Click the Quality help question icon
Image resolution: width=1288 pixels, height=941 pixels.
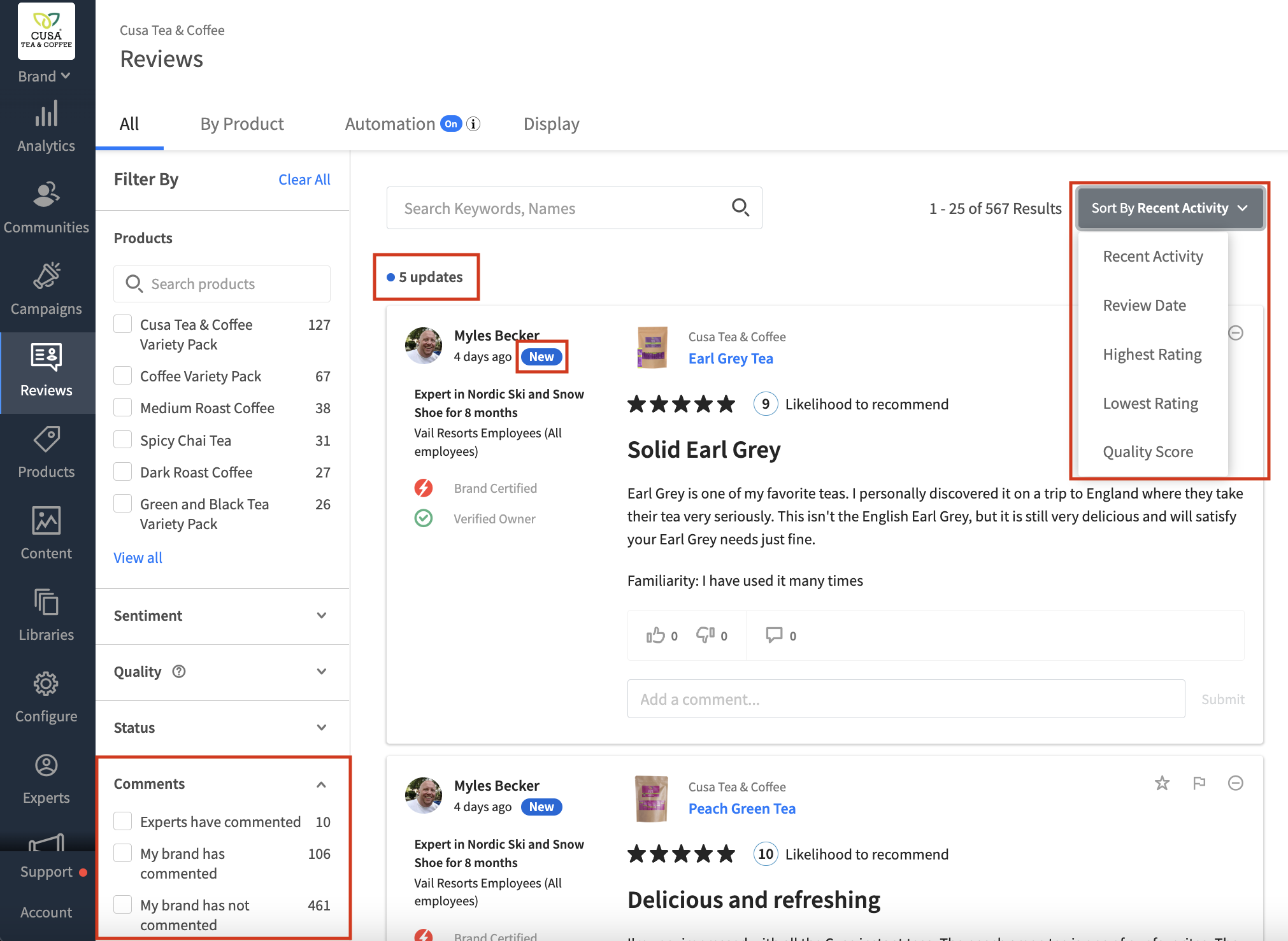[x=179, y=671]
